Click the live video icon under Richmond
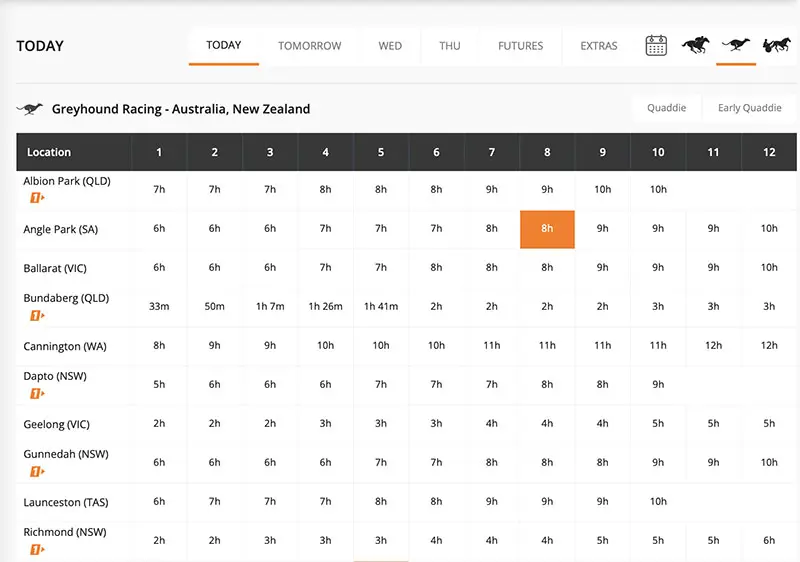 click(37, 550)
